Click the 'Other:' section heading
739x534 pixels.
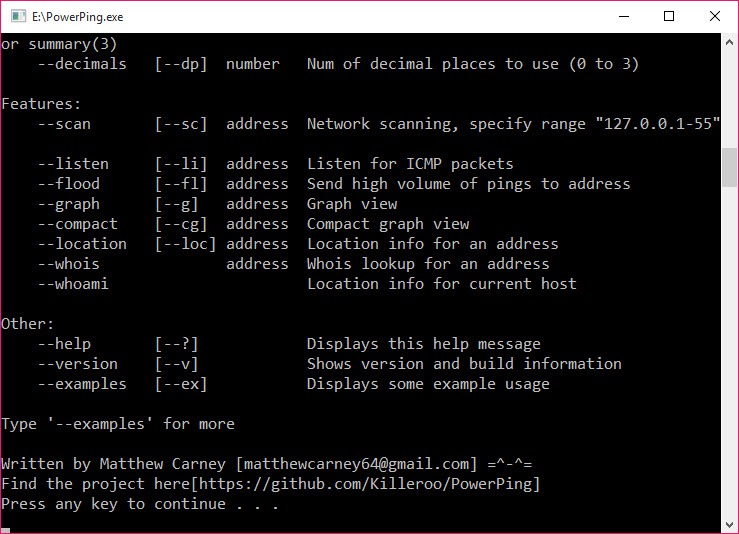(x=28, y=324)
